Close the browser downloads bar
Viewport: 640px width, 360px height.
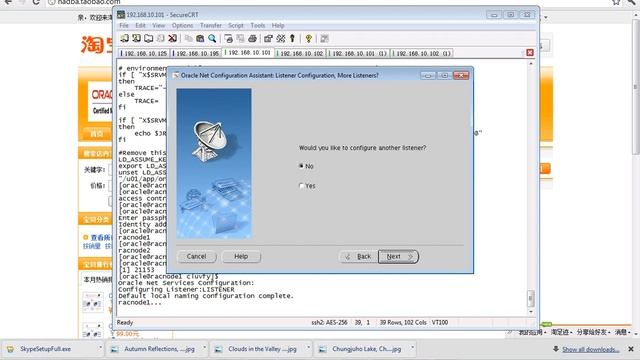tap(631, 349)
